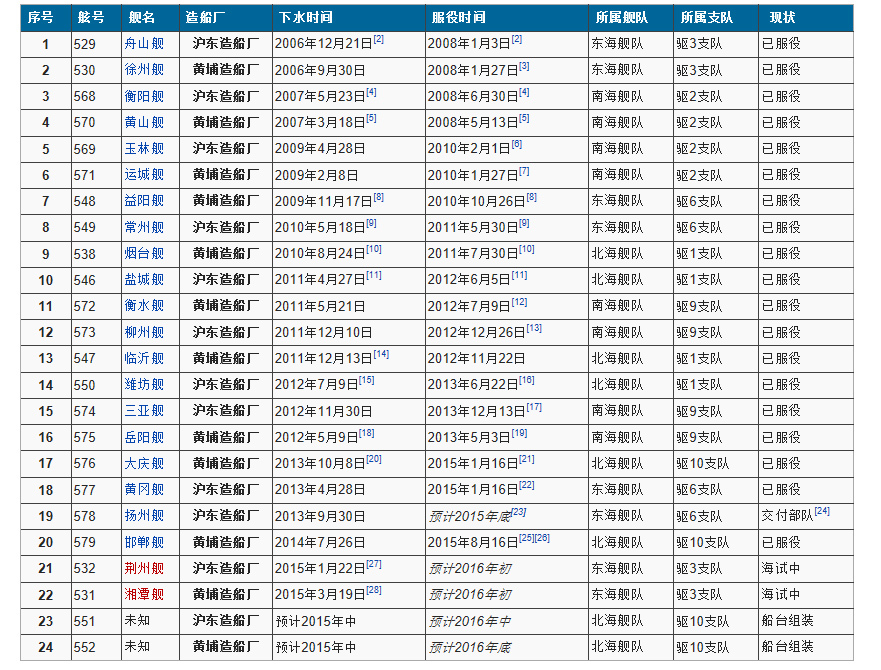Follow citation [28] after 2015年3月19日
Viewport: 881px width, 670px height.
tap(374, 590)
